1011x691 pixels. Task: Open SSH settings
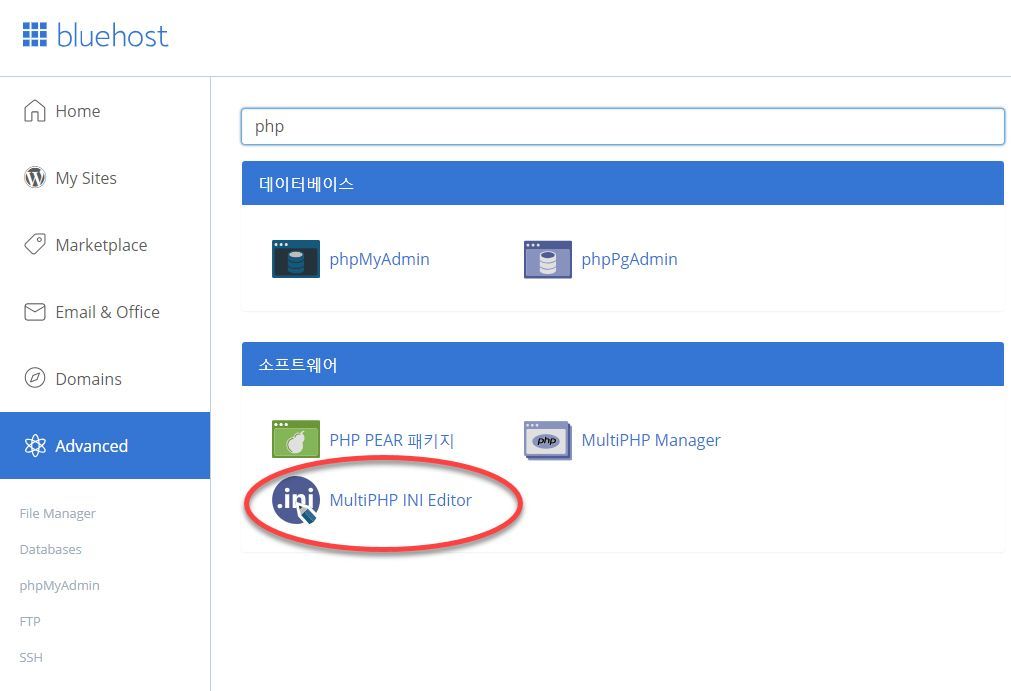pyautogui.click(x=31, y=657)
